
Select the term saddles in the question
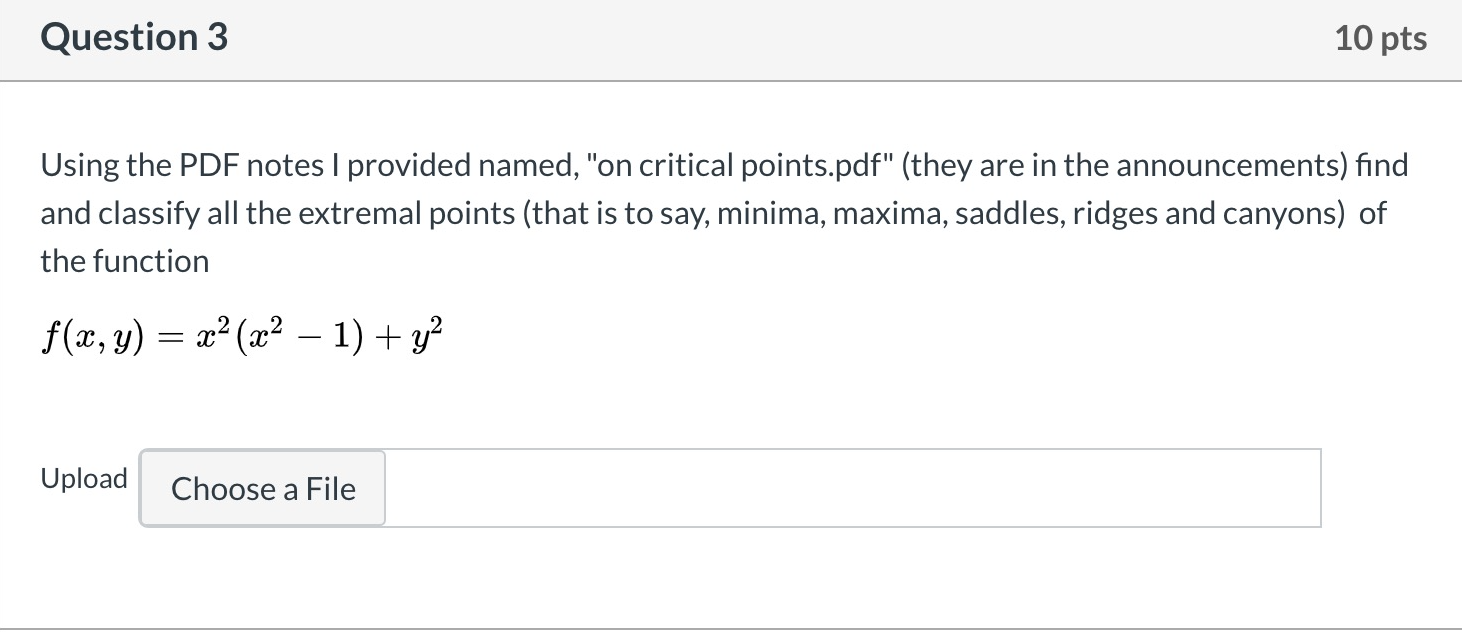click(x=1007, y=212)
